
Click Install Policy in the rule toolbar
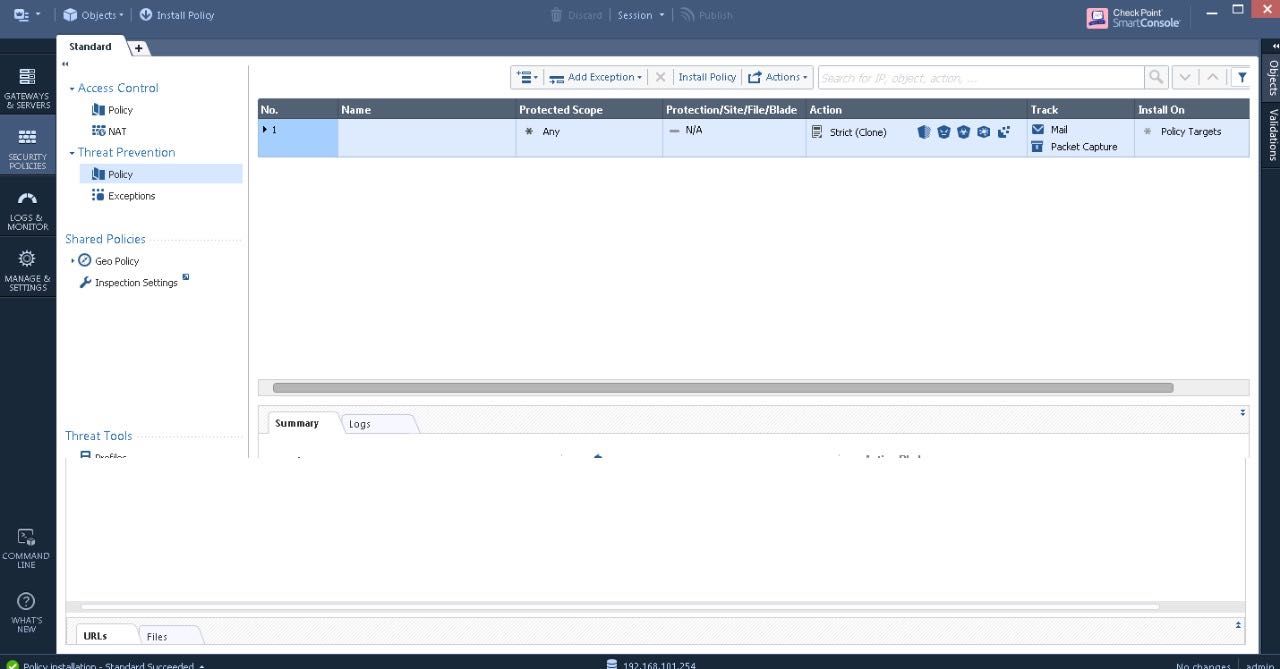pos(707,77)
